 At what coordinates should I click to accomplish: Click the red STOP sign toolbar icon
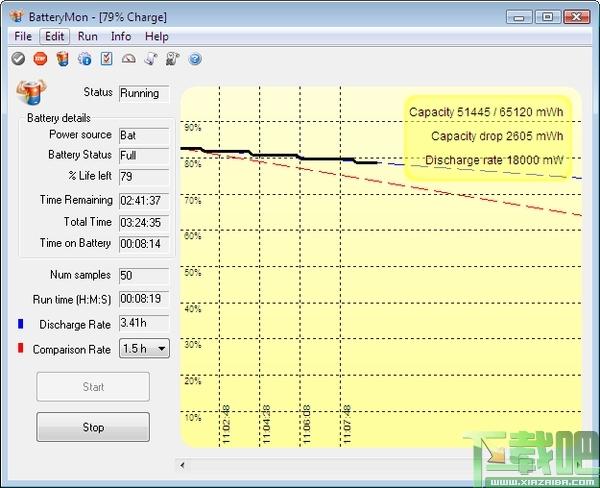pyautogui.click(x=40, y=59)
